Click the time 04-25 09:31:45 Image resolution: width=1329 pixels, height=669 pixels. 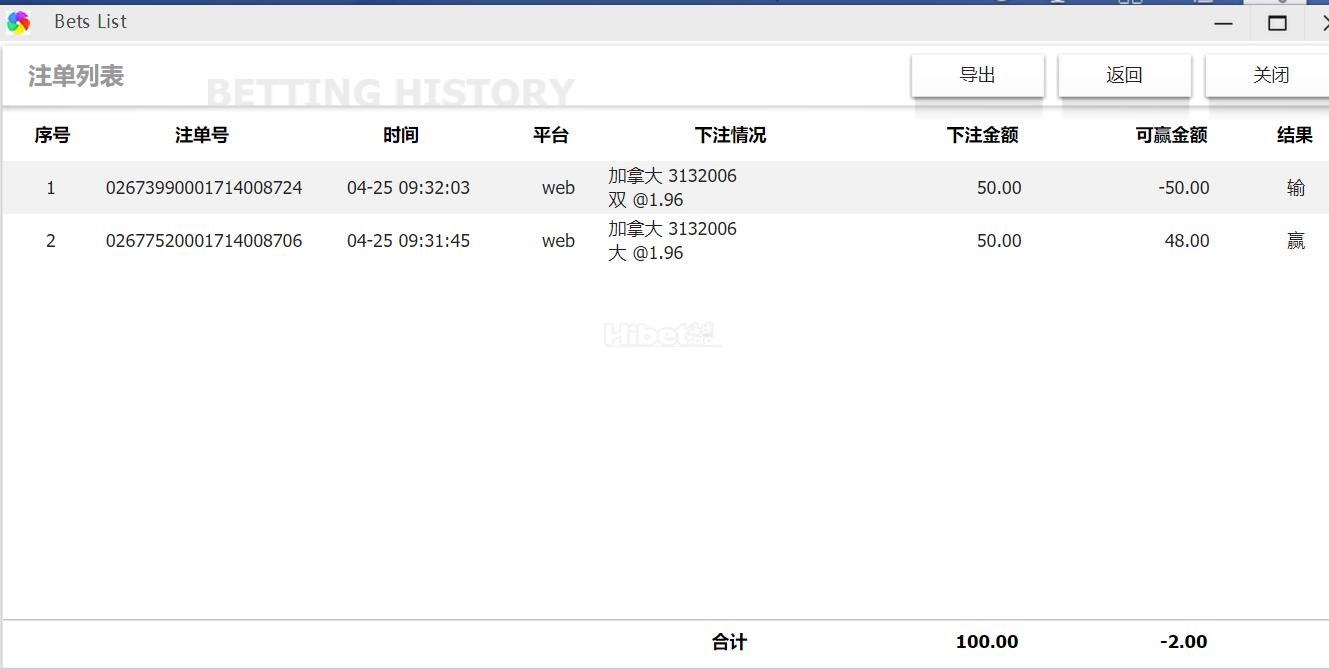coord(408,241)
